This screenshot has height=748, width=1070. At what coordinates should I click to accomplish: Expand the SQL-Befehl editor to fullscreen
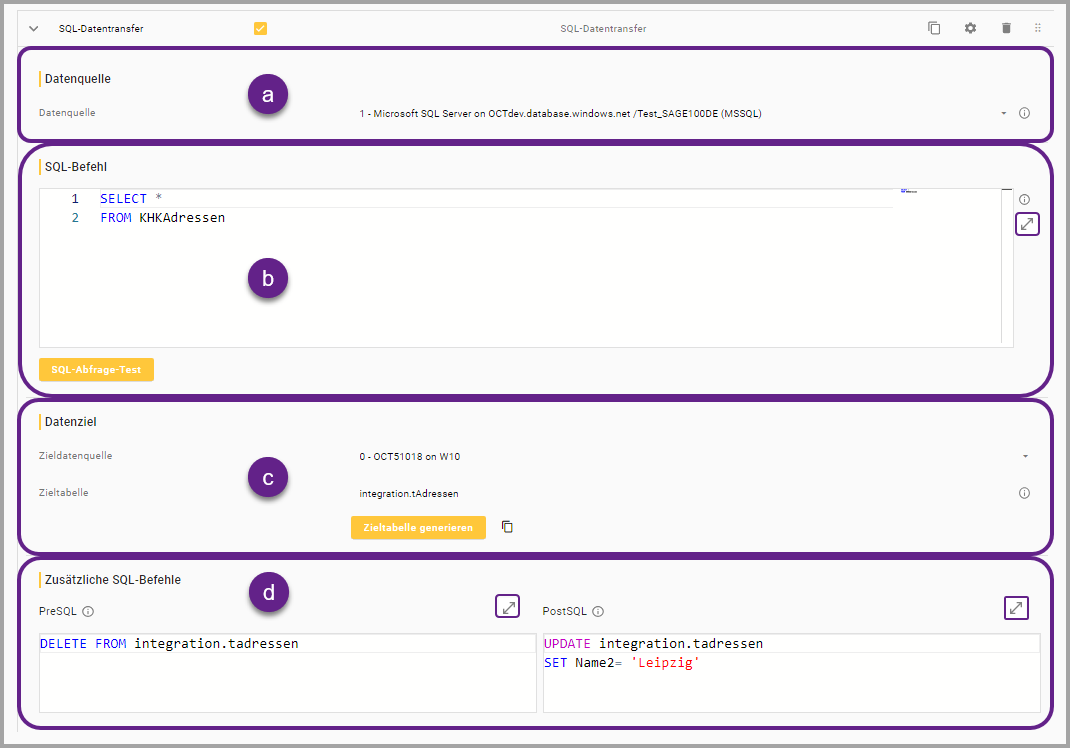click(x=1027, y=224)
